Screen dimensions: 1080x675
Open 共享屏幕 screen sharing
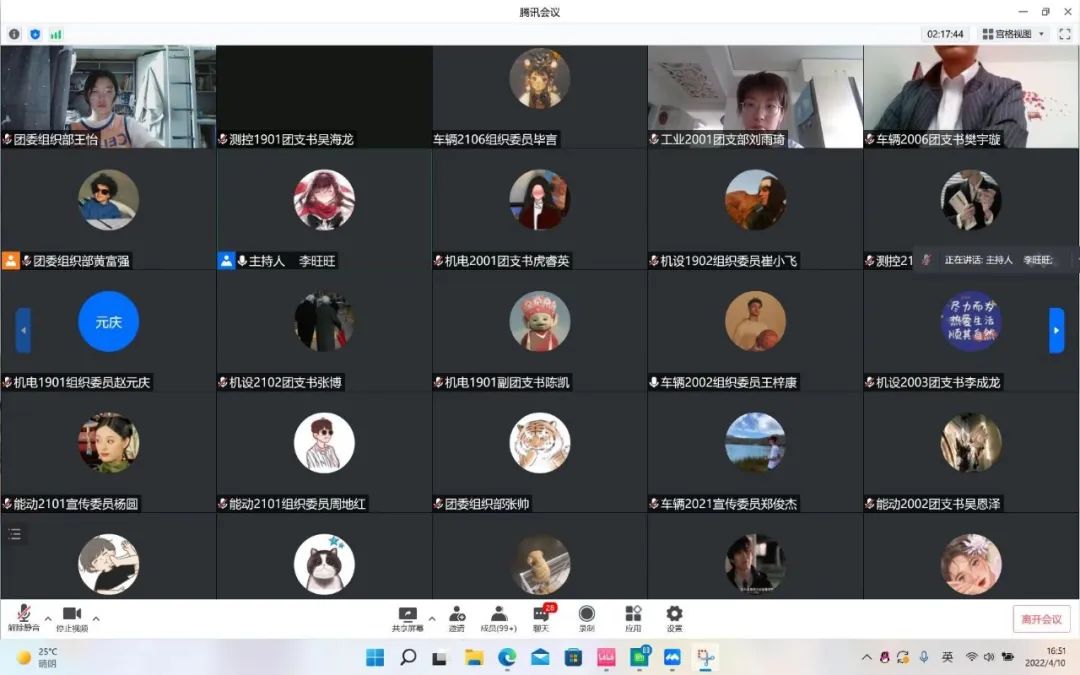coord(407,616)
